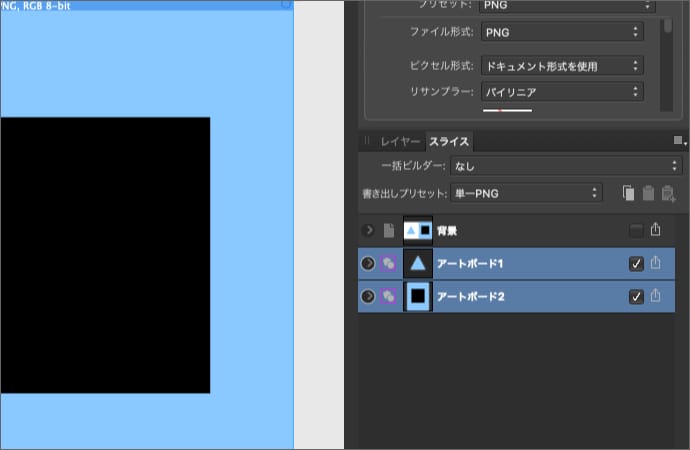Image resolution: width=690 pixels, height=450 pixels.
Task: Click the export icon on the アートボード2 row
Action: (x=656, y=296)
